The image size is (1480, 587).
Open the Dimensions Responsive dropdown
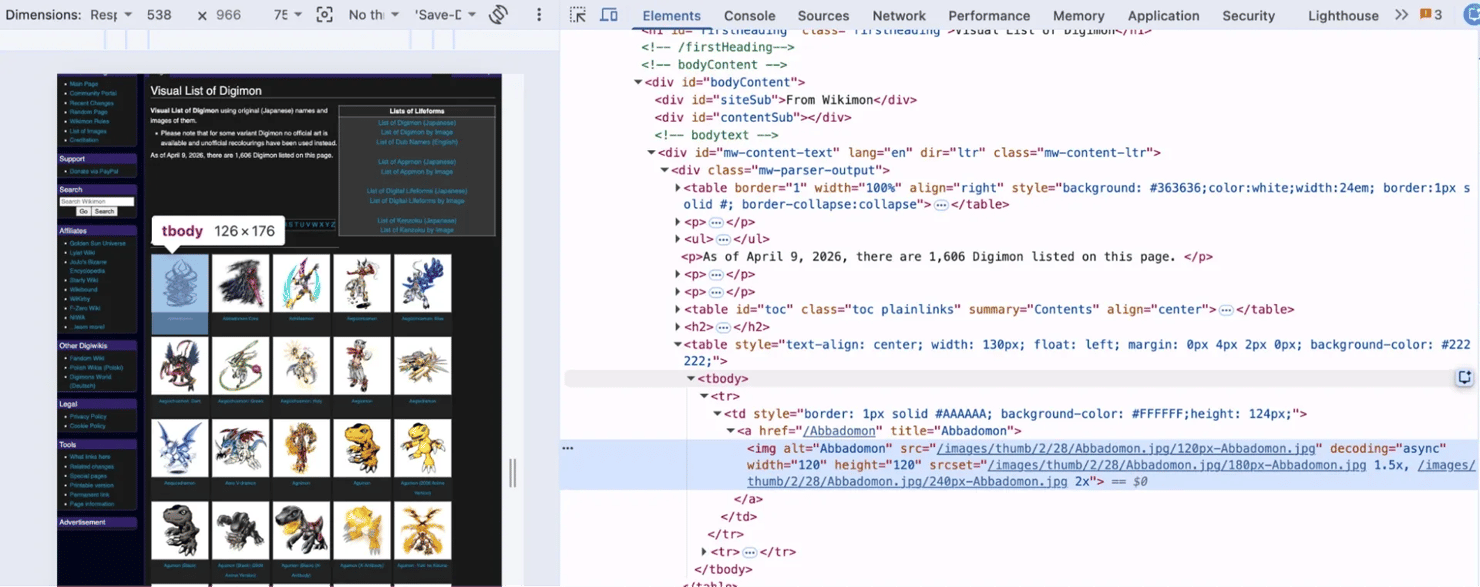(111, 15)
